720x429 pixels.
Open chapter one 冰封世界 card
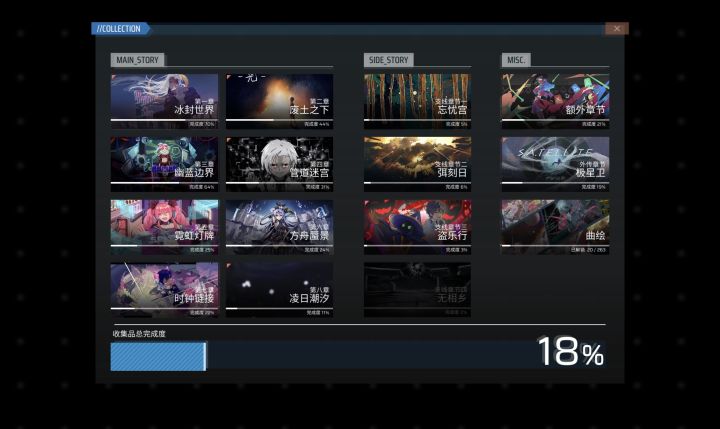164,101
